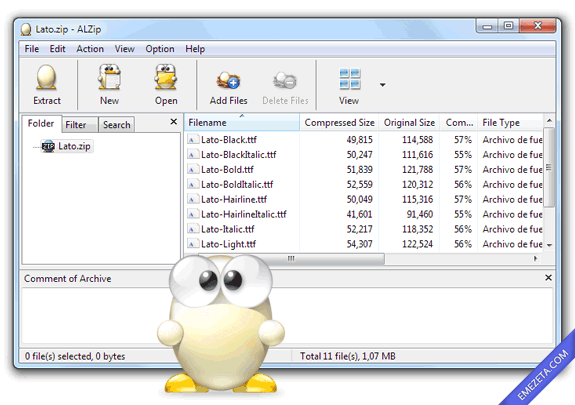The width and height of the screenshot is (575, 405).
Task: Switch to the Folder tab
Action: click(x=41, y=124)
